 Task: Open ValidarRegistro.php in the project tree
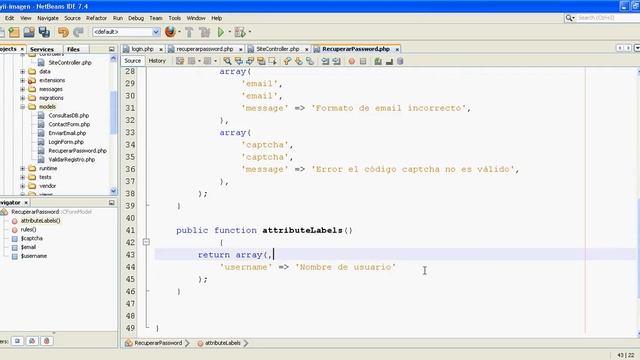point(71,160)
